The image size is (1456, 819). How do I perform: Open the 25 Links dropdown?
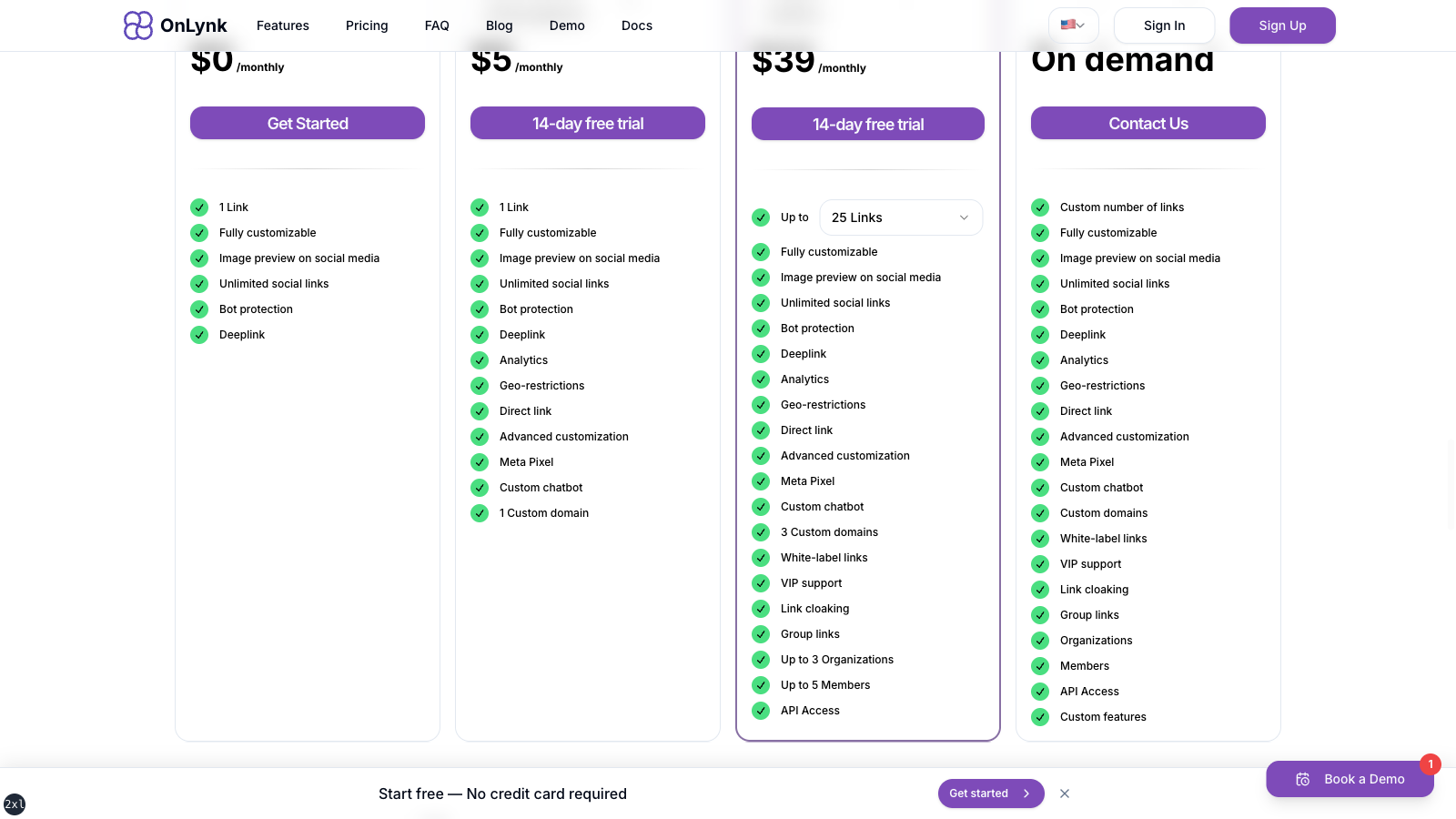pyautogui.click(x=901, y=217)
